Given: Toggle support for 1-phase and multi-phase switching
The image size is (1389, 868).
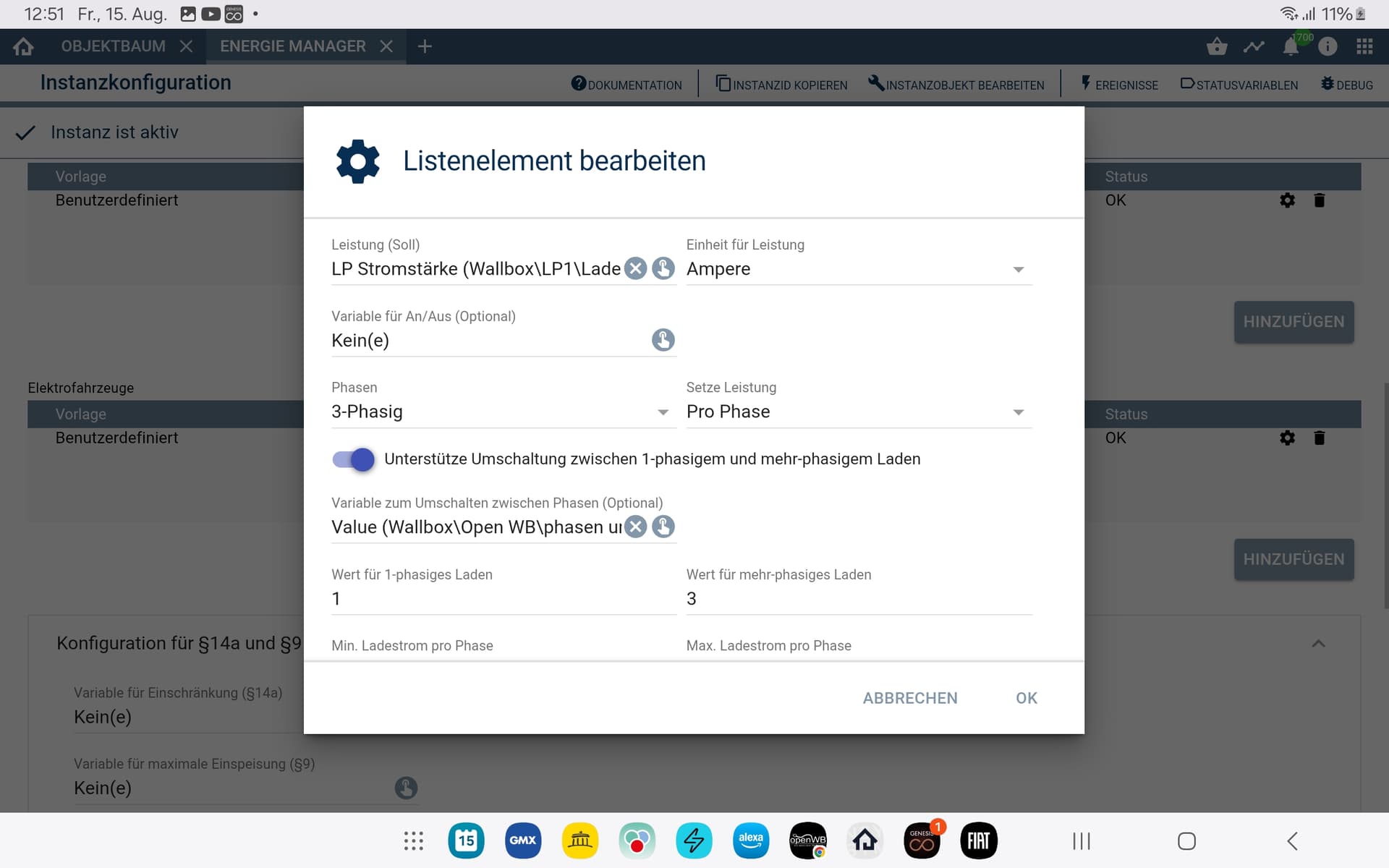Looking at the screenshot, I should 354,459.
